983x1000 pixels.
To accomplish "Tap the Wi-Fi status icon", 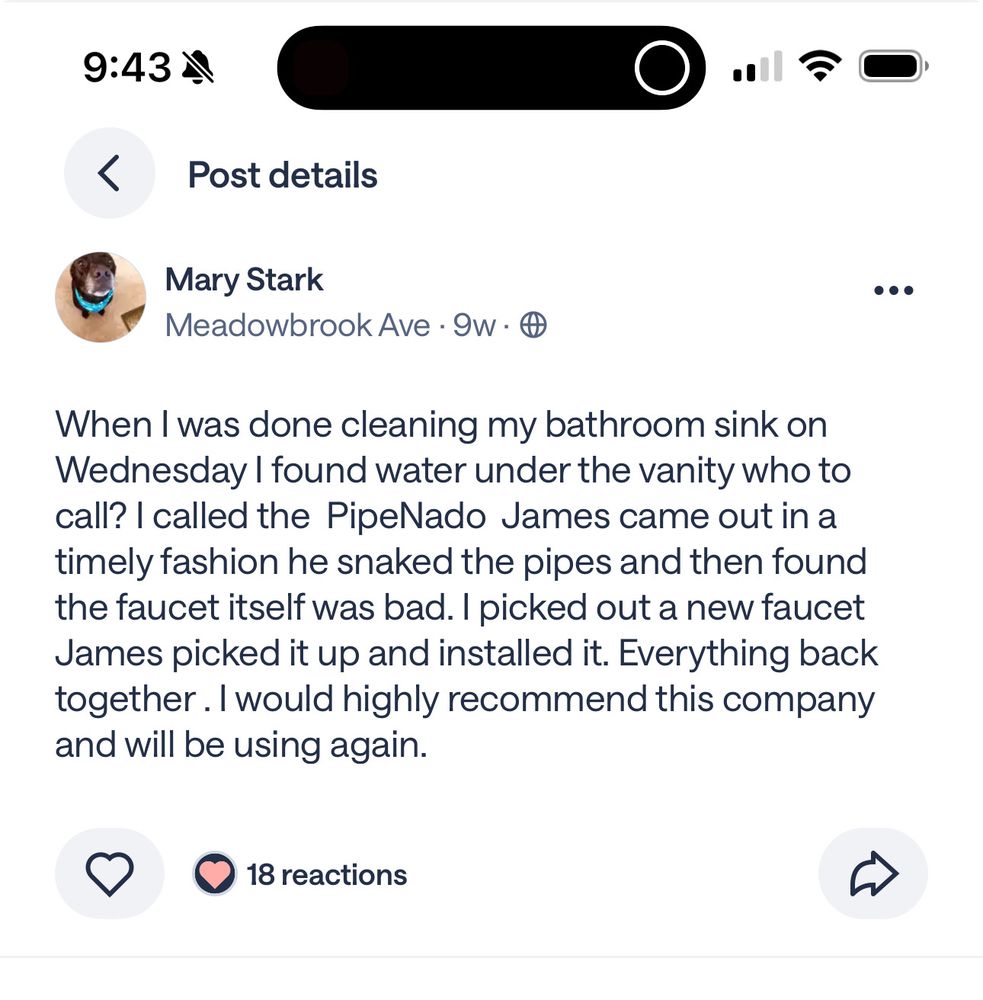I will [x=819, y=67].
